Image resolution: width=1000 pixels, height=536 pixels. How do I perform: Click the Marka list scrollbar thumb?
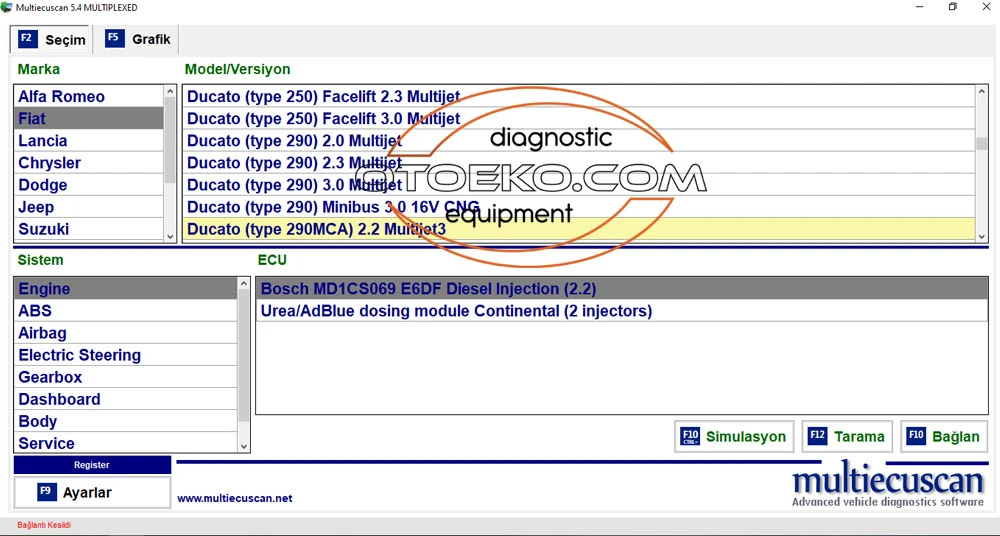[170, 140]
